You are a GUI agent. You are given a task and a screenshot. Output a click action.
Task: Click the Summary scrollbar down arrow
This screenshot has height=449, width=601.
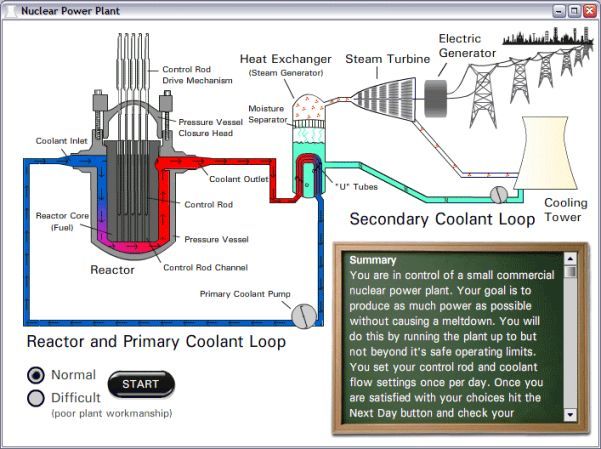tap(570, 414)
